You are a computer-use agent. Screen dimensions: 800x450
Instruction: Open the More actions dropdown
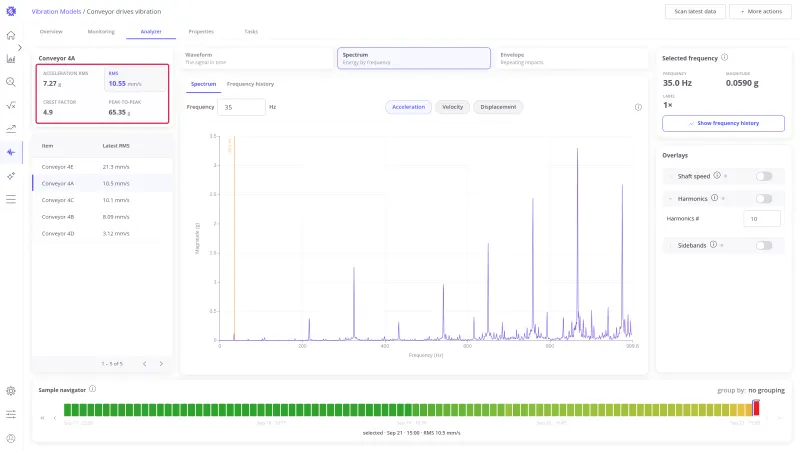coord(760,11)
